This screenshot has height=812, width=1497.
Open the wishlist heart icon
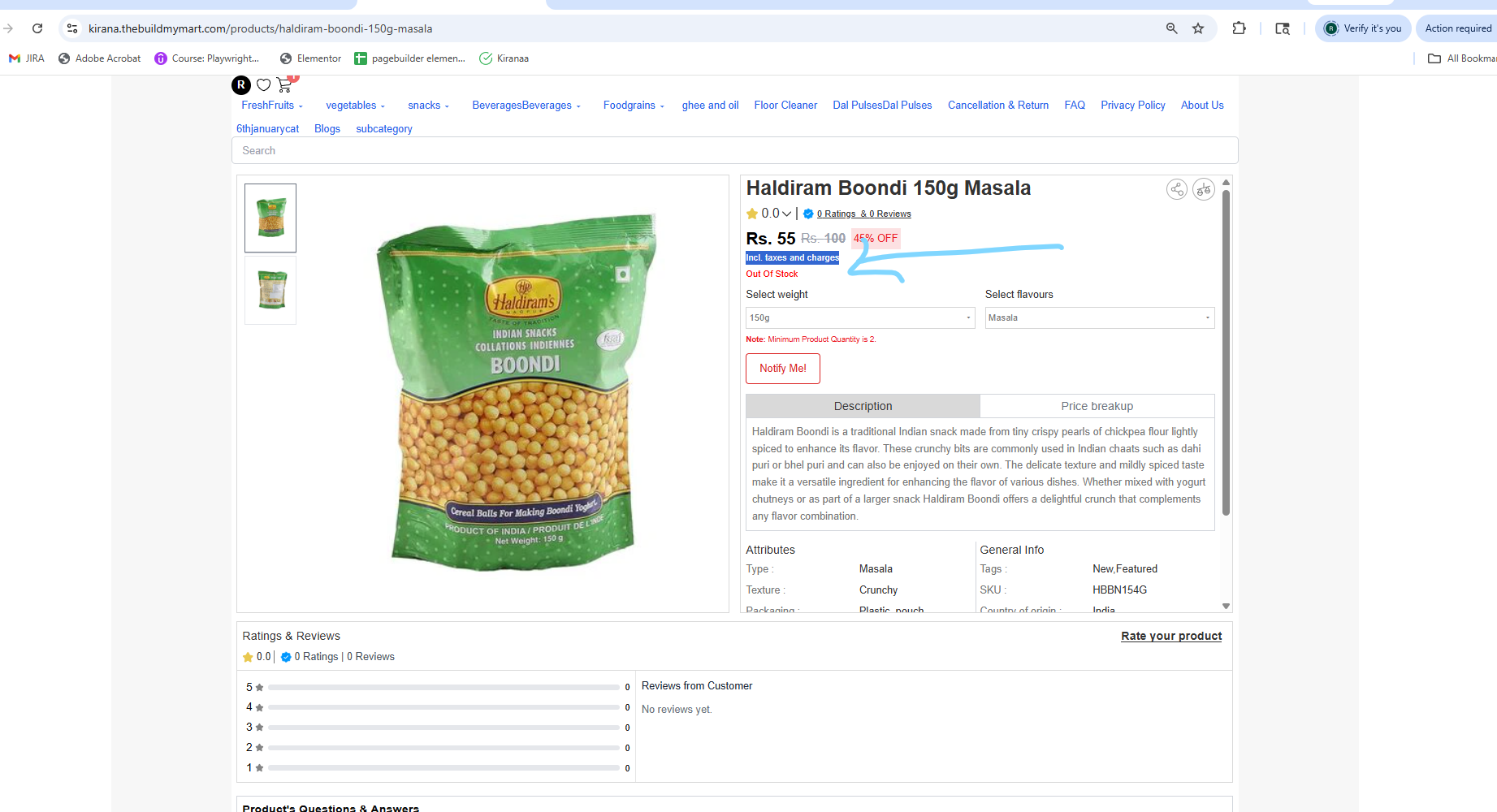click(263, 84)
